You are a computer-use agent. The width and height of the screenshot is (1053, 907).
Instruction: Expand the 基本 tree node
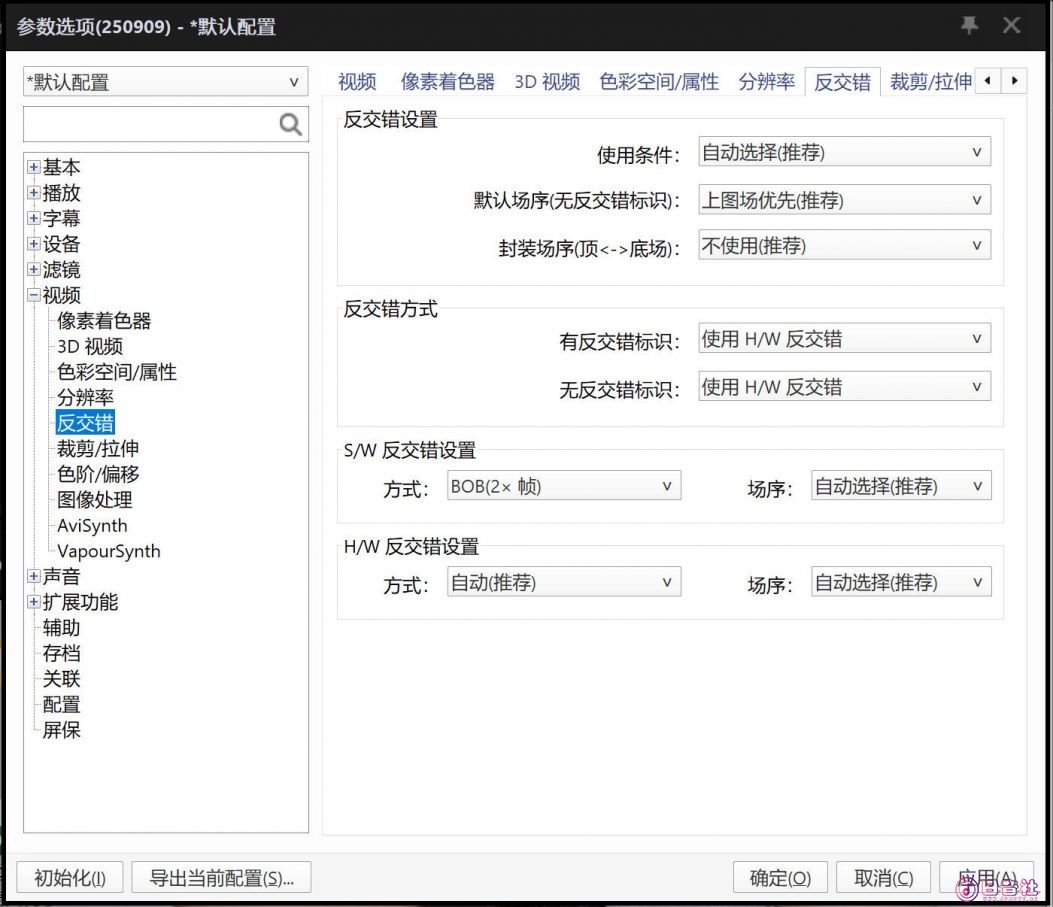[x=32, y=167]
